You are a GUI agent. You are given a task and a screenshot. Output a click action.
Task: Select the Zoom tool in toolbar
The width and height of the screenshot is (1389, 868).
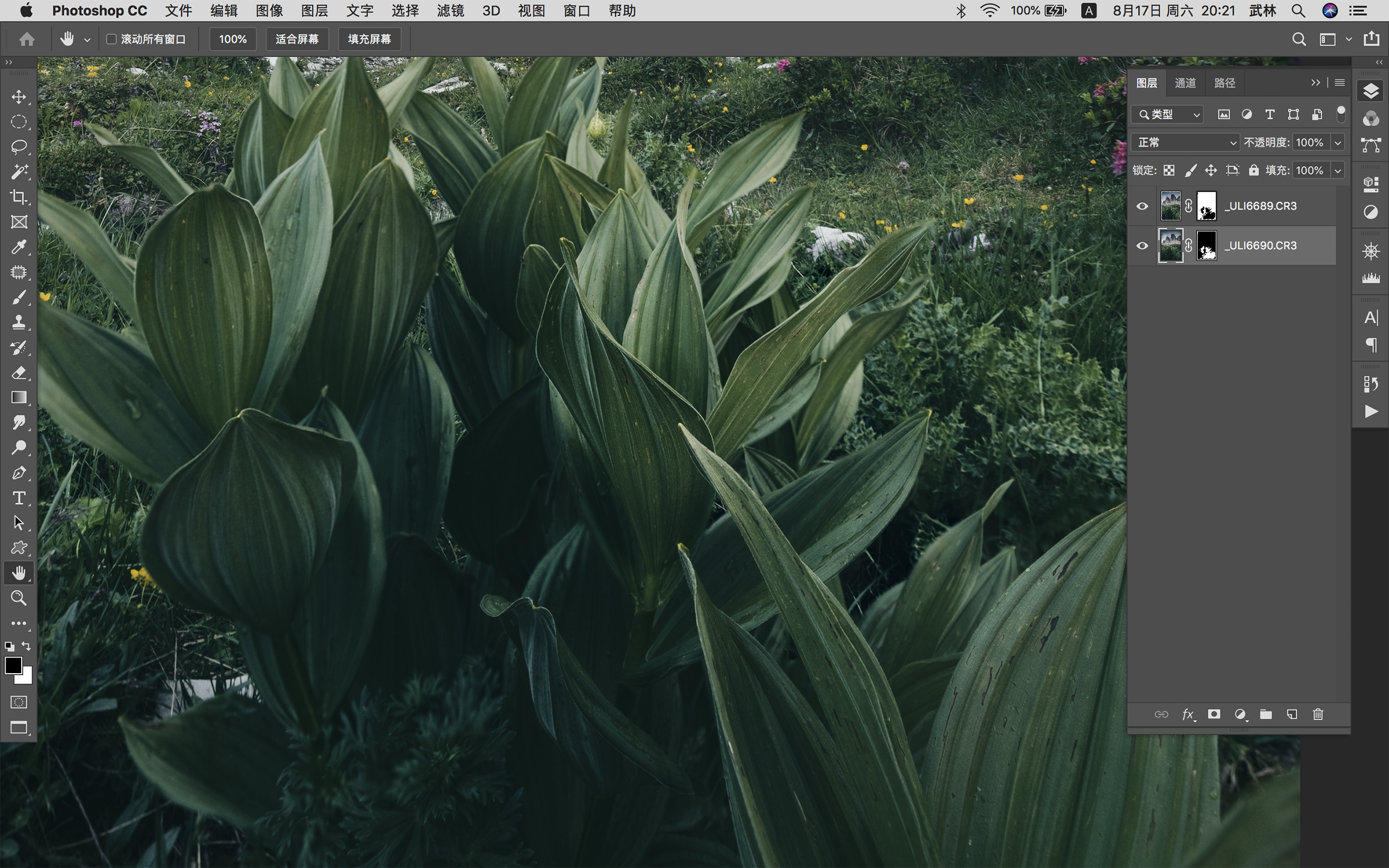[x=19, y=598]
